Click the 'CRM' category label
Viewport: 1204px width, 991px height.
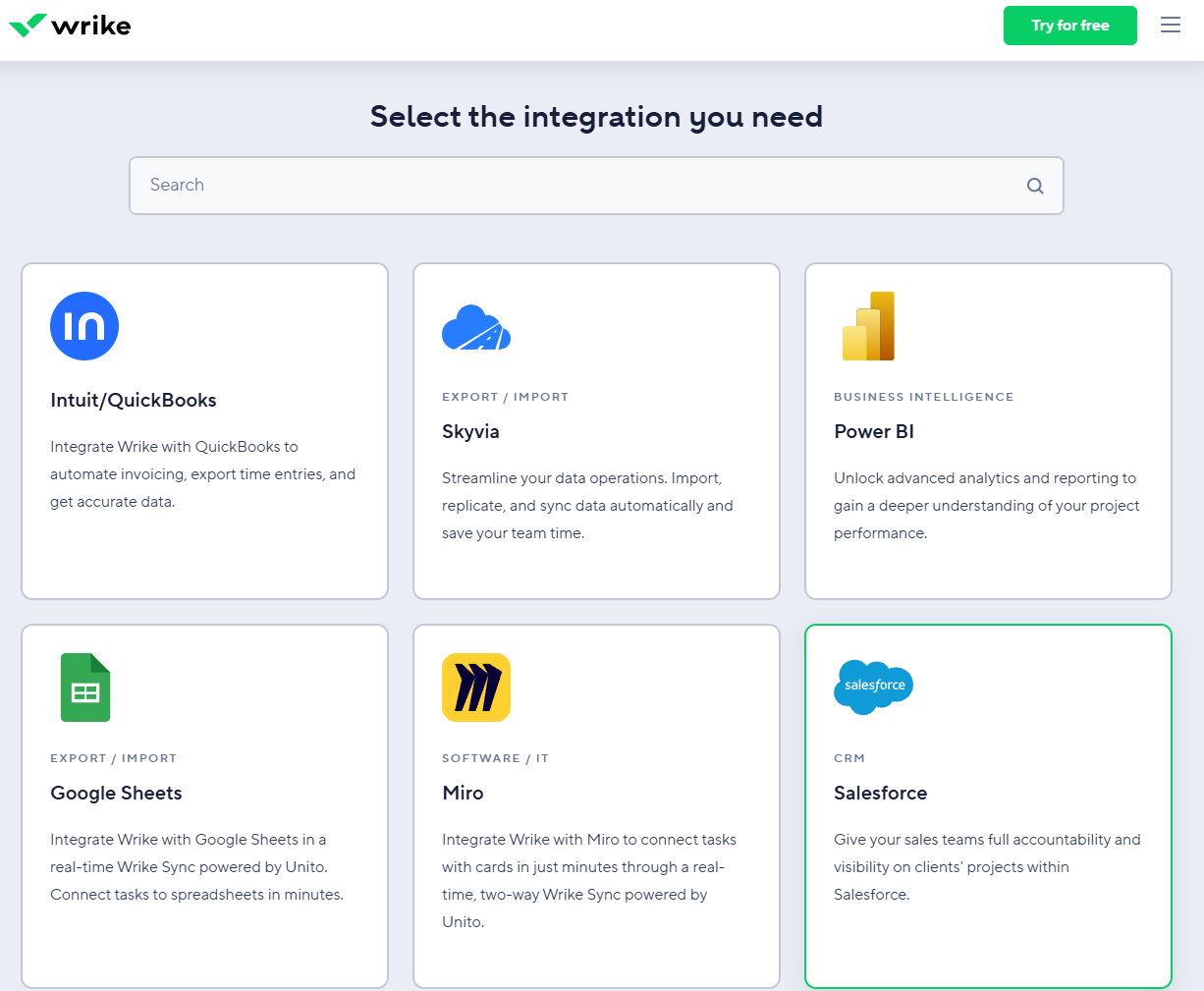tap(849, 758)
